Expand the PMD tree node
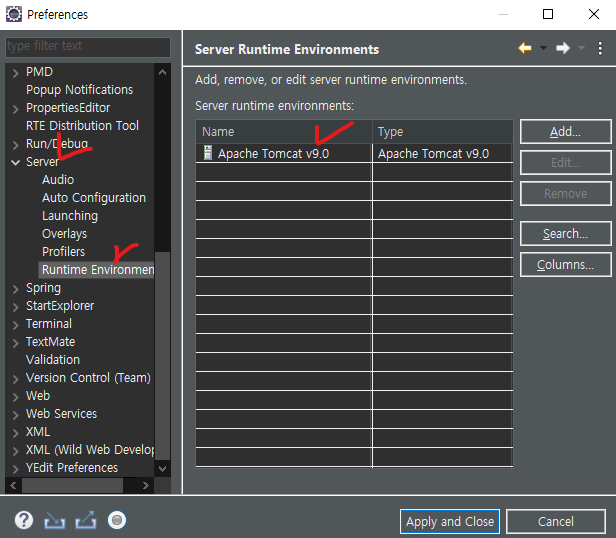Screen dimensions: 616x538 tap(15, 73)
